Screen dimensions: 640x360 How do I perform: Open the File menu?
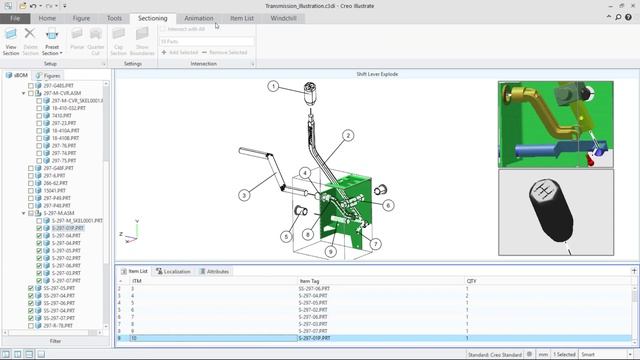pyautogui.click(x=15, y=18)
